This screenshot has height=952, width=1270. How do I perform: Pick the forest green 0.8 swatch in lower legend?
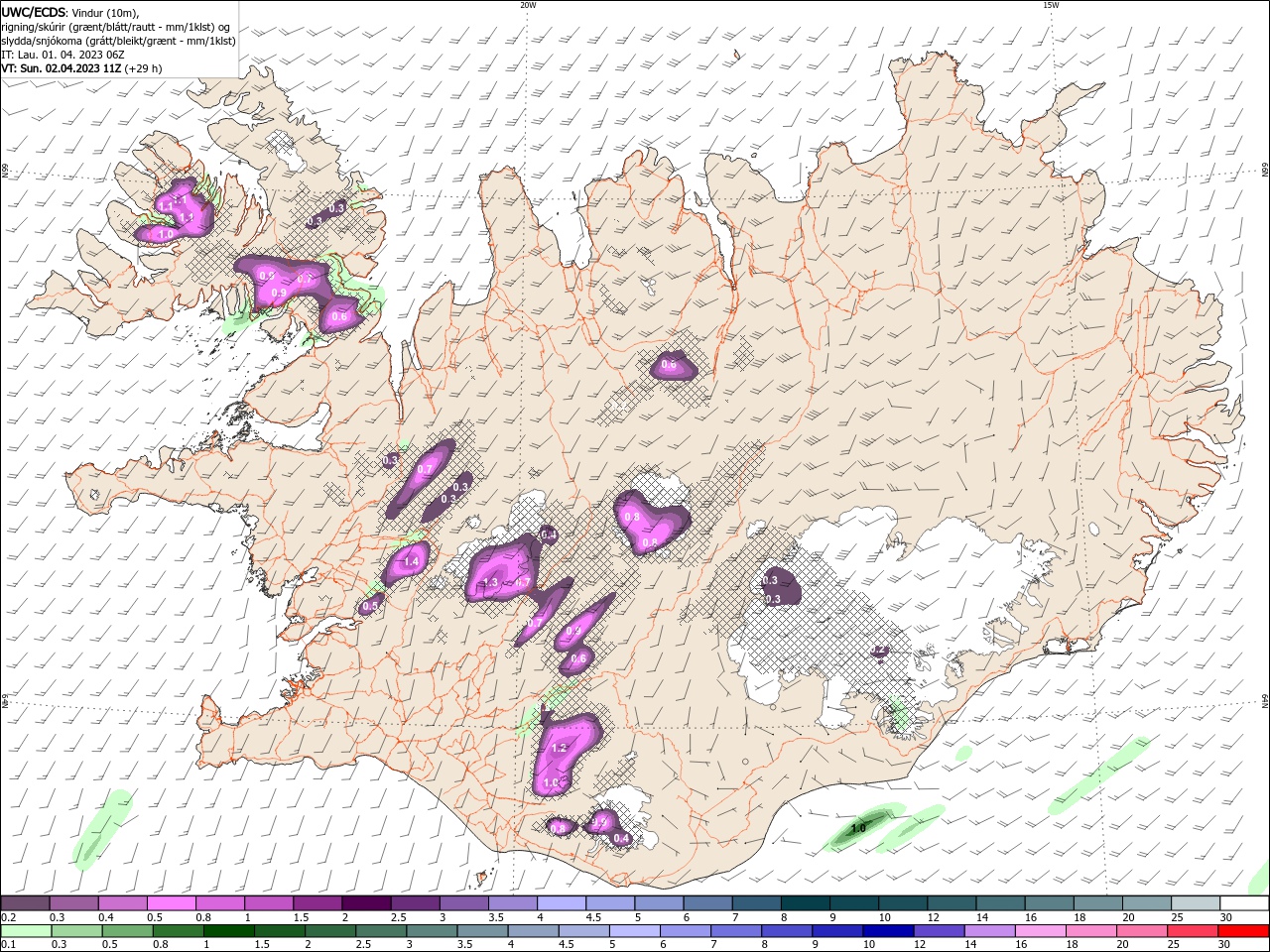click(x=178, y=931)
